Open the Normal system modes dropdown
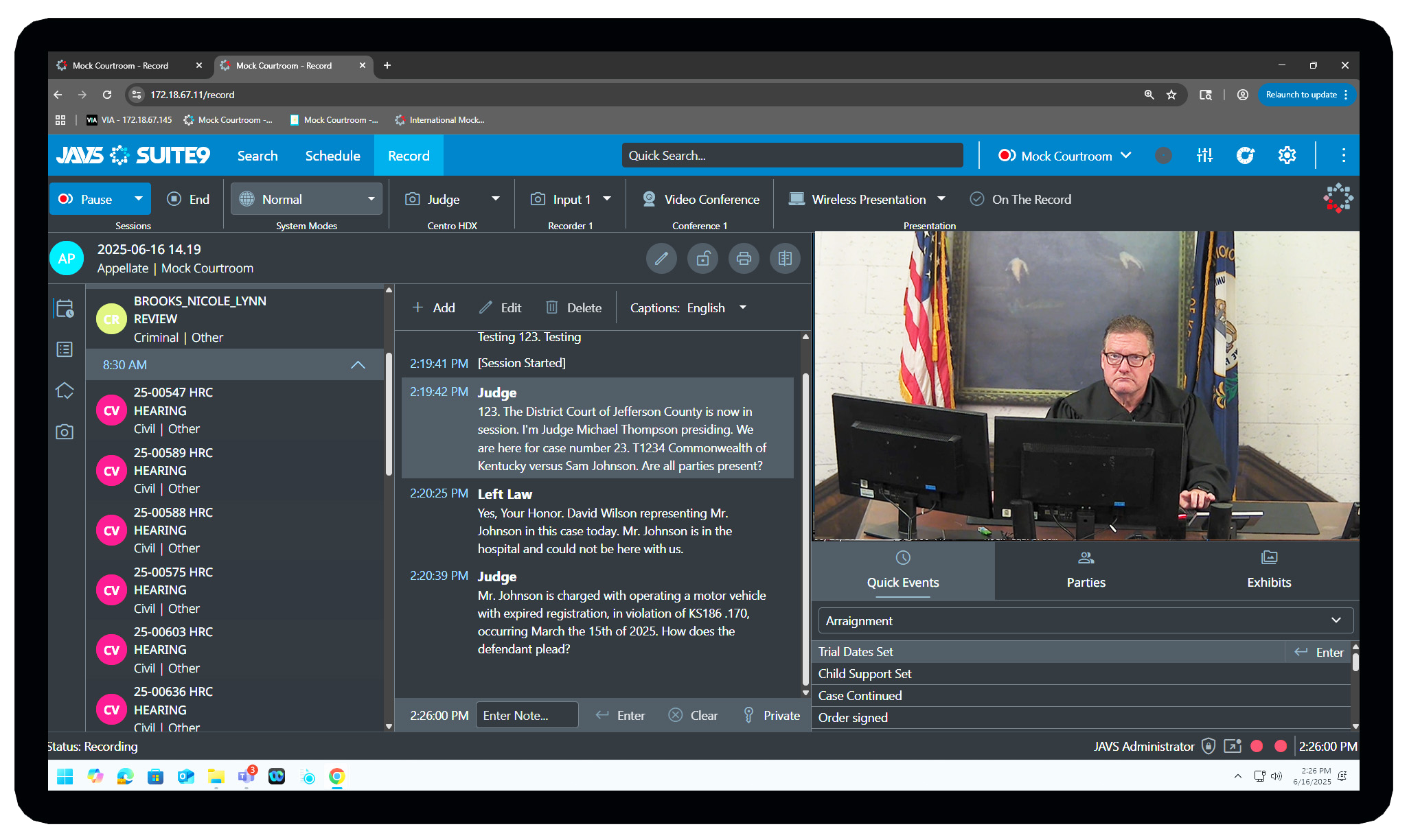 click(x=306, y=200)
